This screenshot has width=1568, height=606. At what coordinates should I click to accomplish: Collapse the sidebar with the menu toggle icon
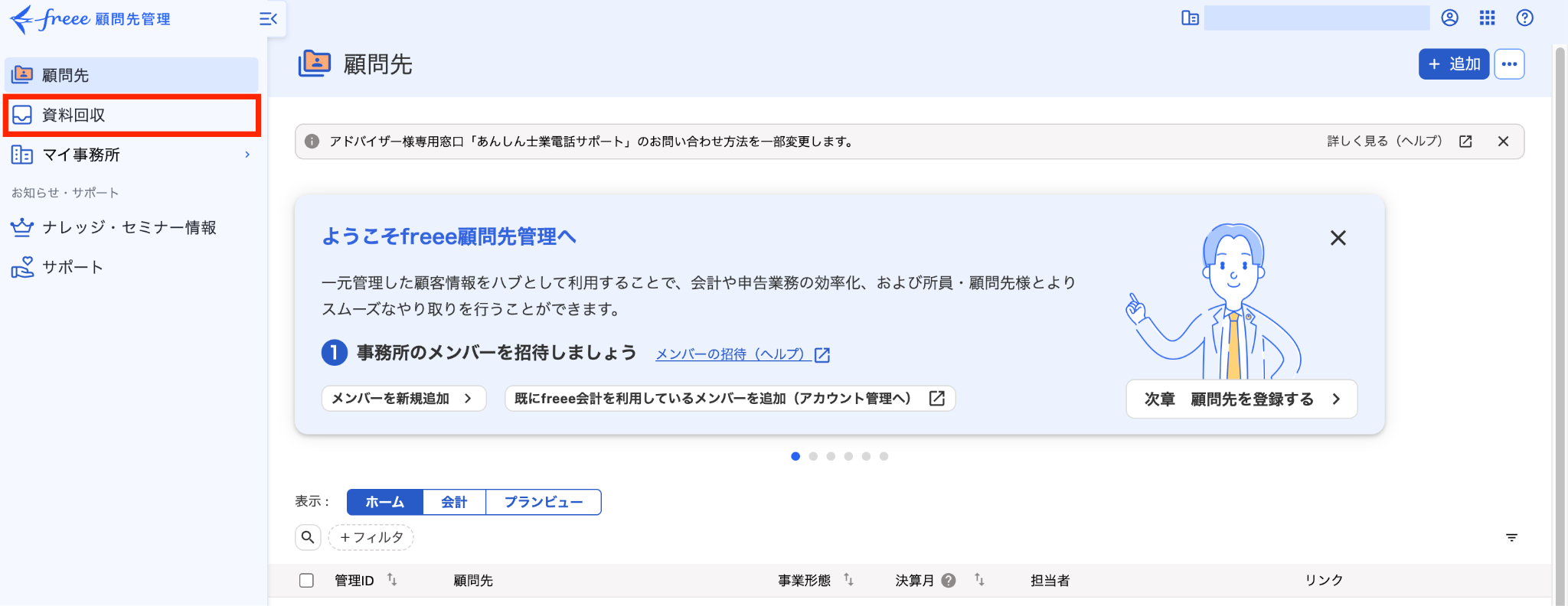[268, 19]
